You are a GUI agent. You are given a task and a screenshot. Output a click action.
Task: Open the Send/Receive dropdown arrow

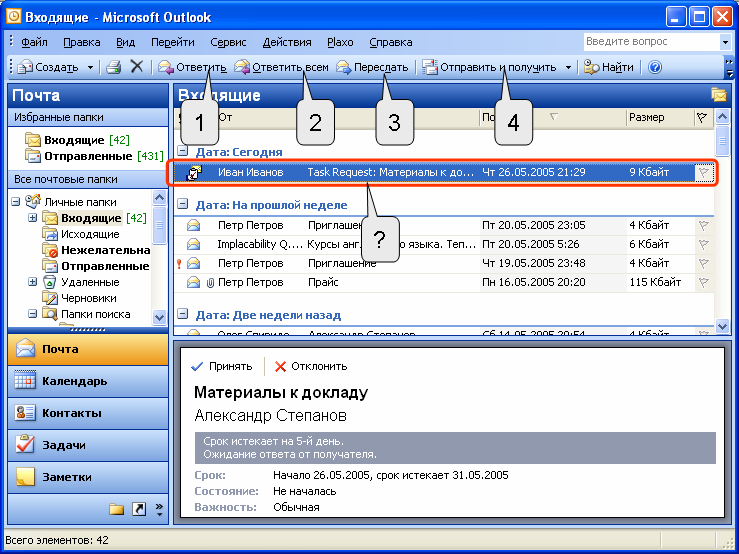click(x=568, y=67)
